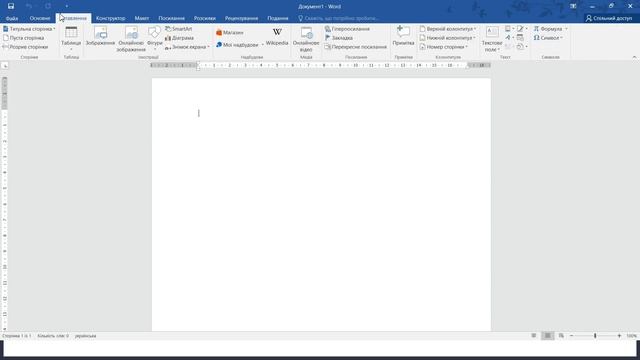The height and width of the screenshot is (360, 640).
Task: Click the Save icon in quick access toolbar
Action: (x=11, y=6)
